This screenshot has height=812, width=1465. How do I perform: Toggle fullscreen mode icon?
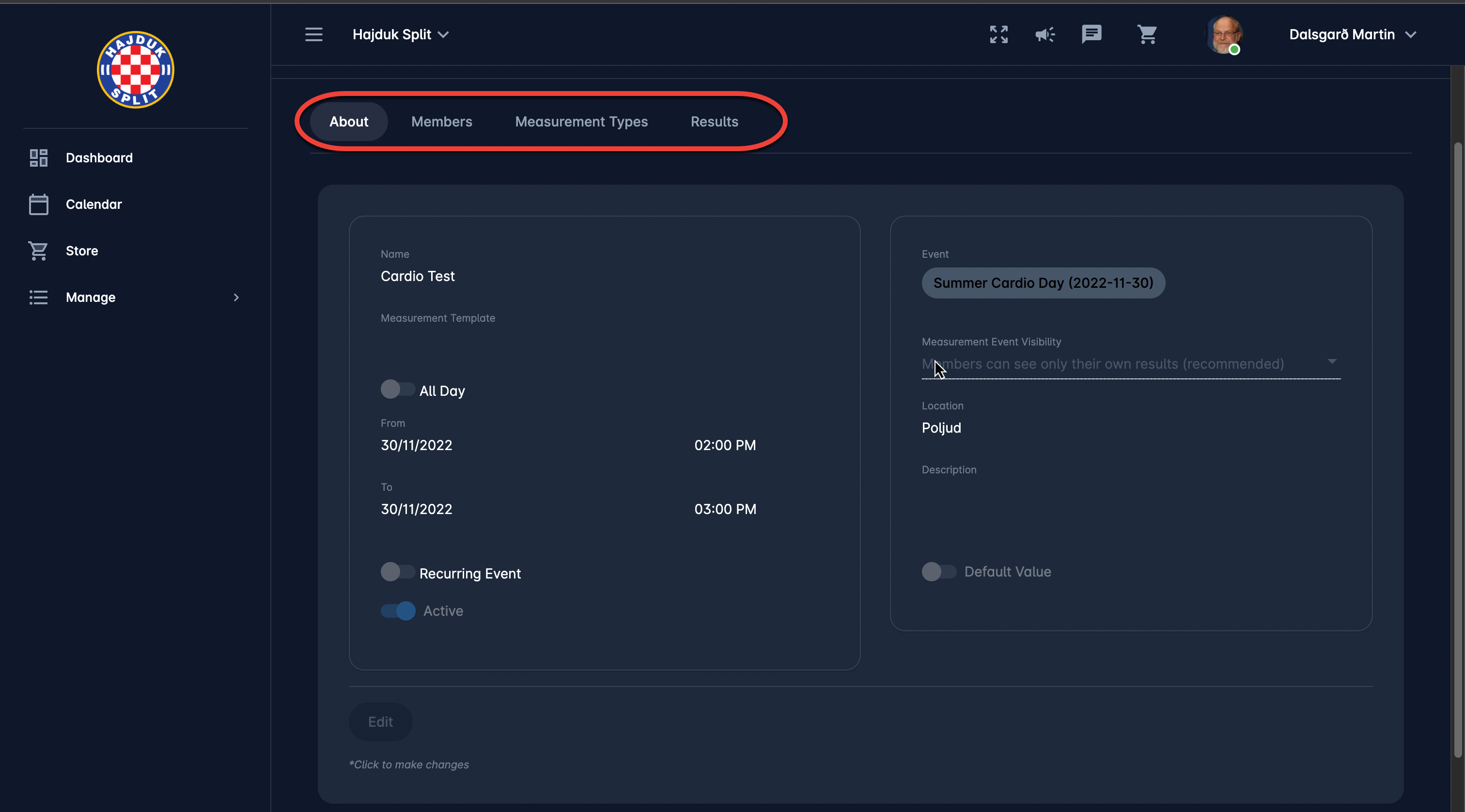coord(998,35)
